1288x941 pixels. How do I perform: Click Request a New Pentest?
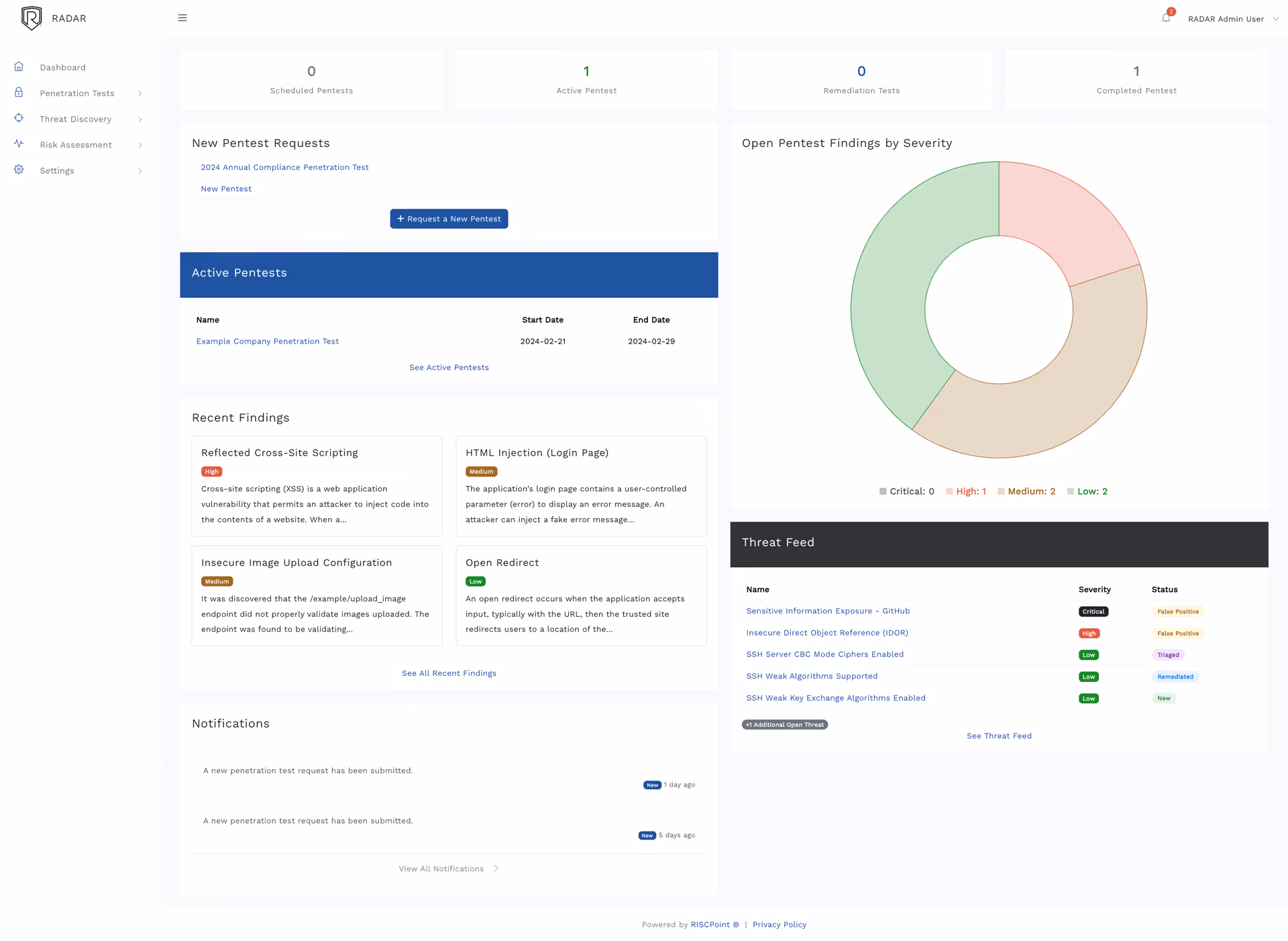tap(449, 218)
